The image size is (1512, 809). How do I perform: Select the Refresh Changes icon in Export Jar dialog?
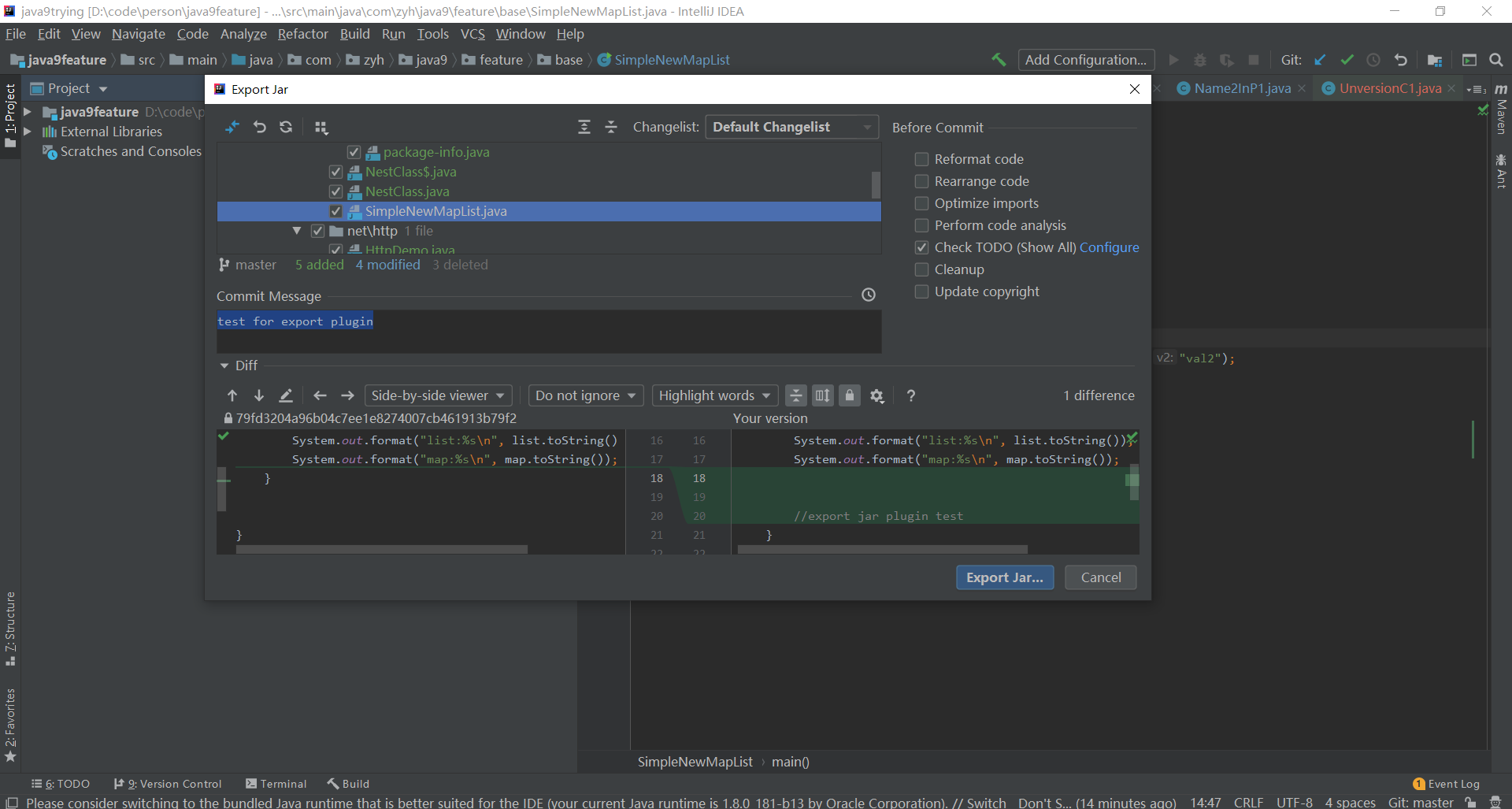pyautogui.click(x=285, y=127)
